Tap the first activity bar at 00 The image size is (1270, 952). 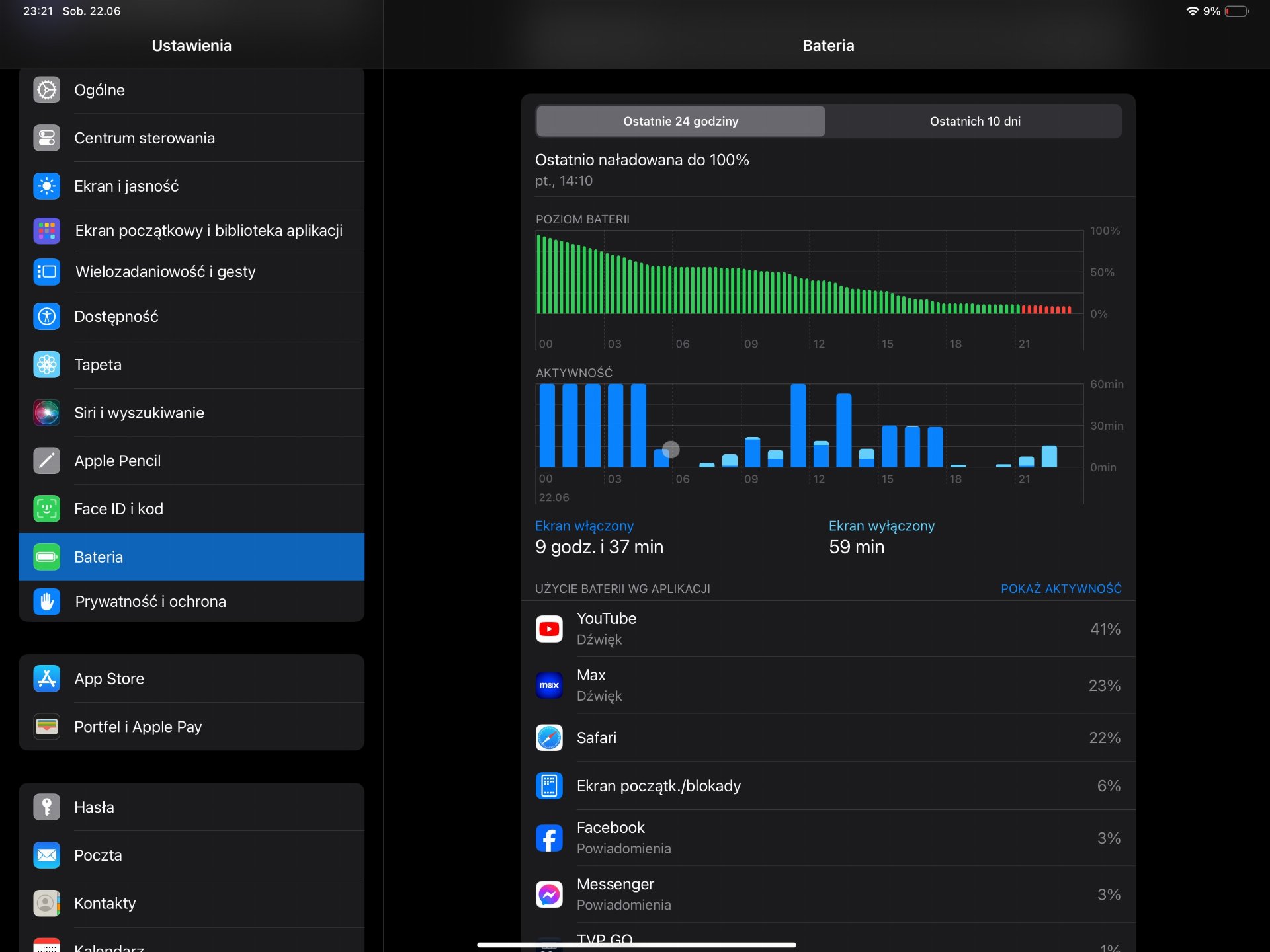click(547, 426)
